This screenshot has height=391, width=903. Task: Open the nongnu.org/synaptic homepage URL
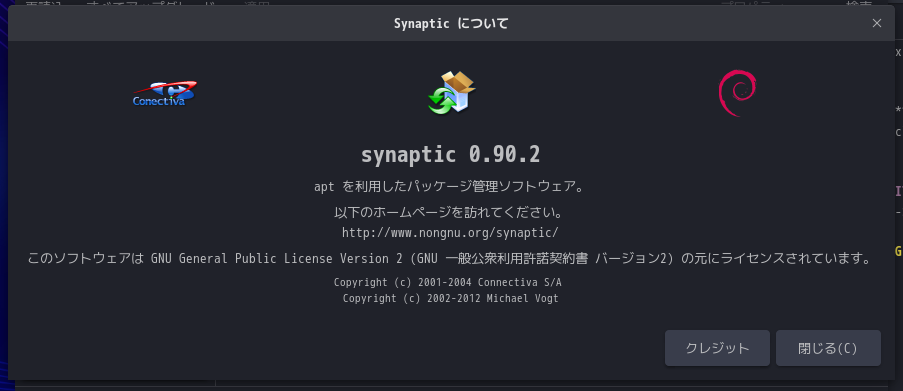450,233
